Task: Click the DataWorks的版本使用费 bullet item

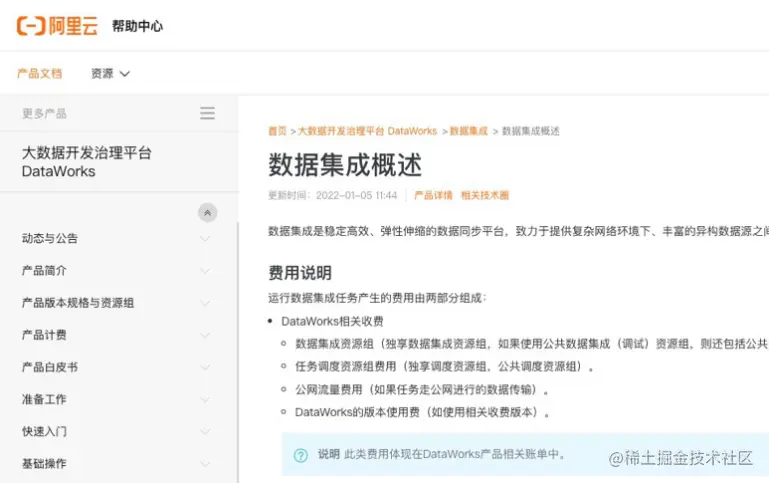Action: pos(422,412)
